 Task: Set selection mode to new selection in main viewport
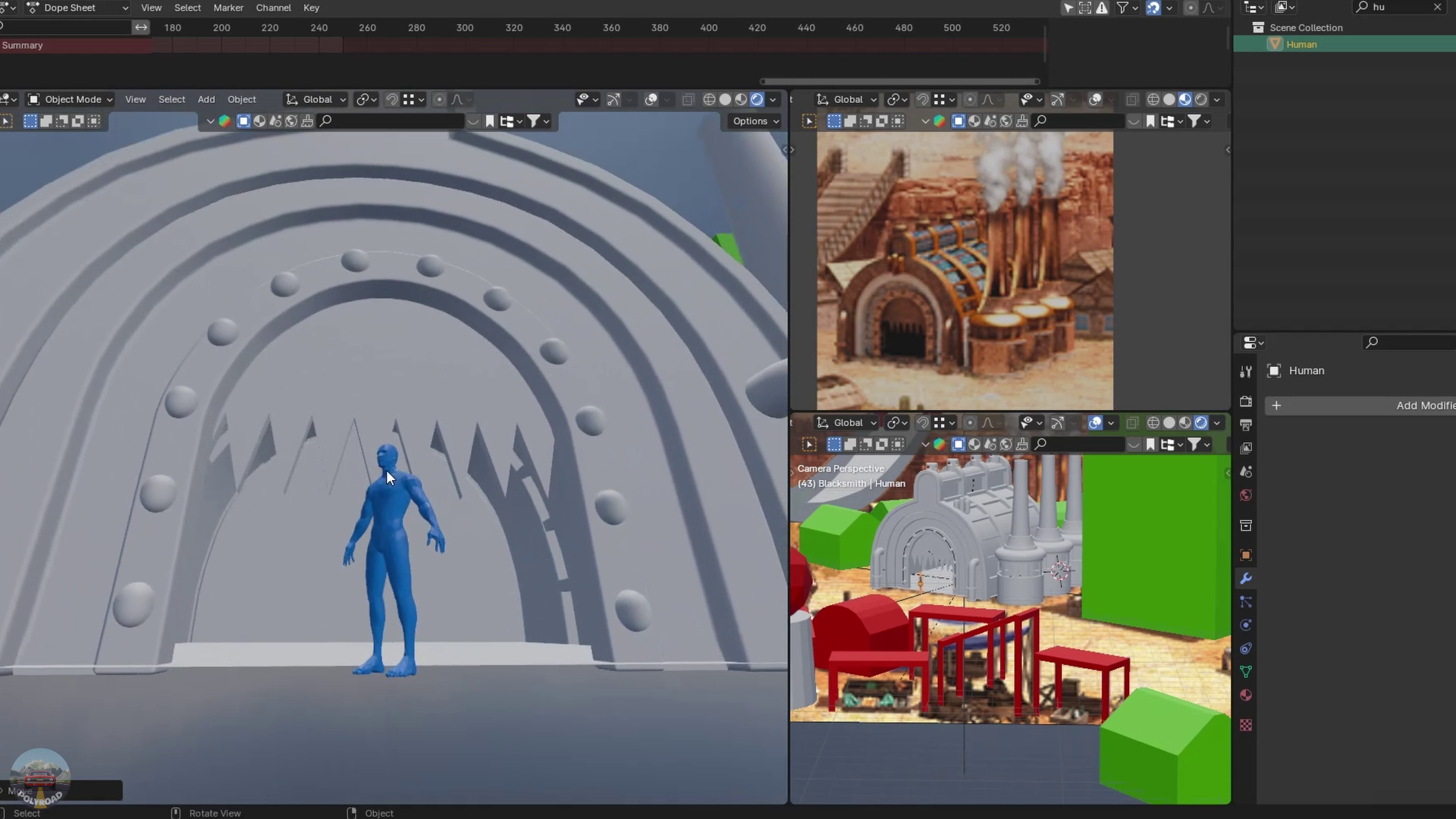tap(30, 121)
